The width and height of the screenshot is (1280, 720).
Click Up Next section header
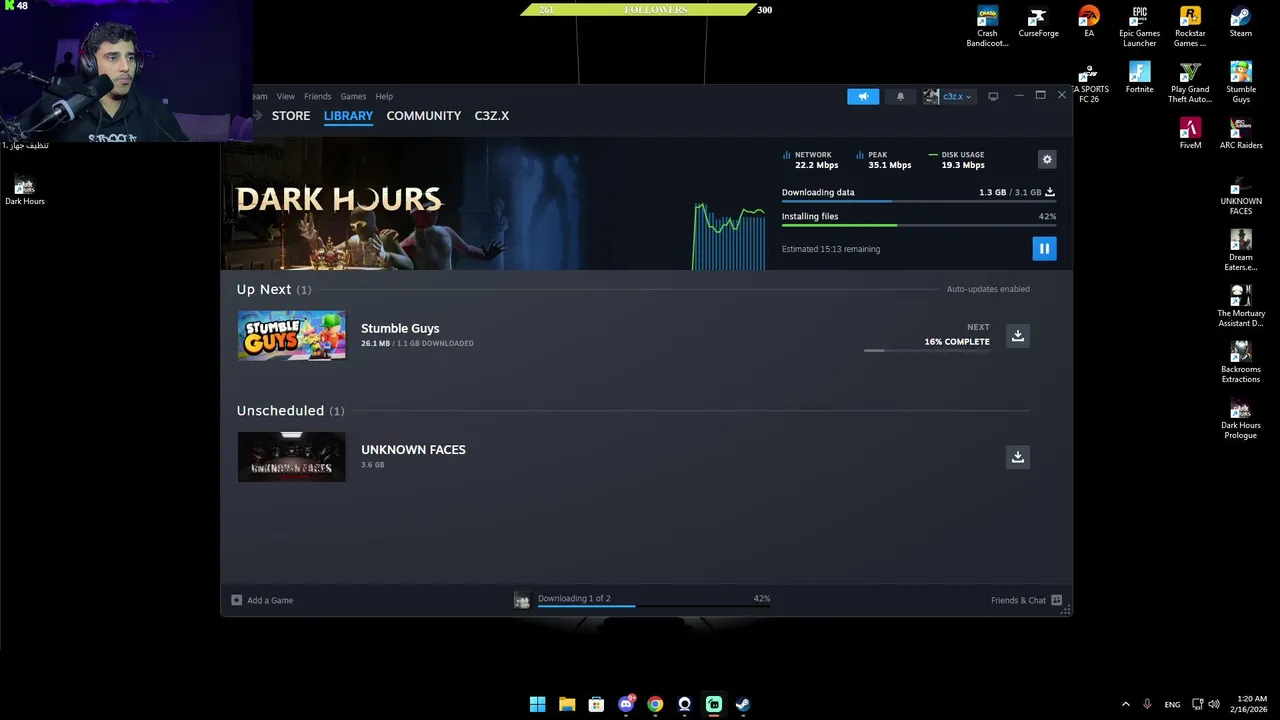point(274,289)
